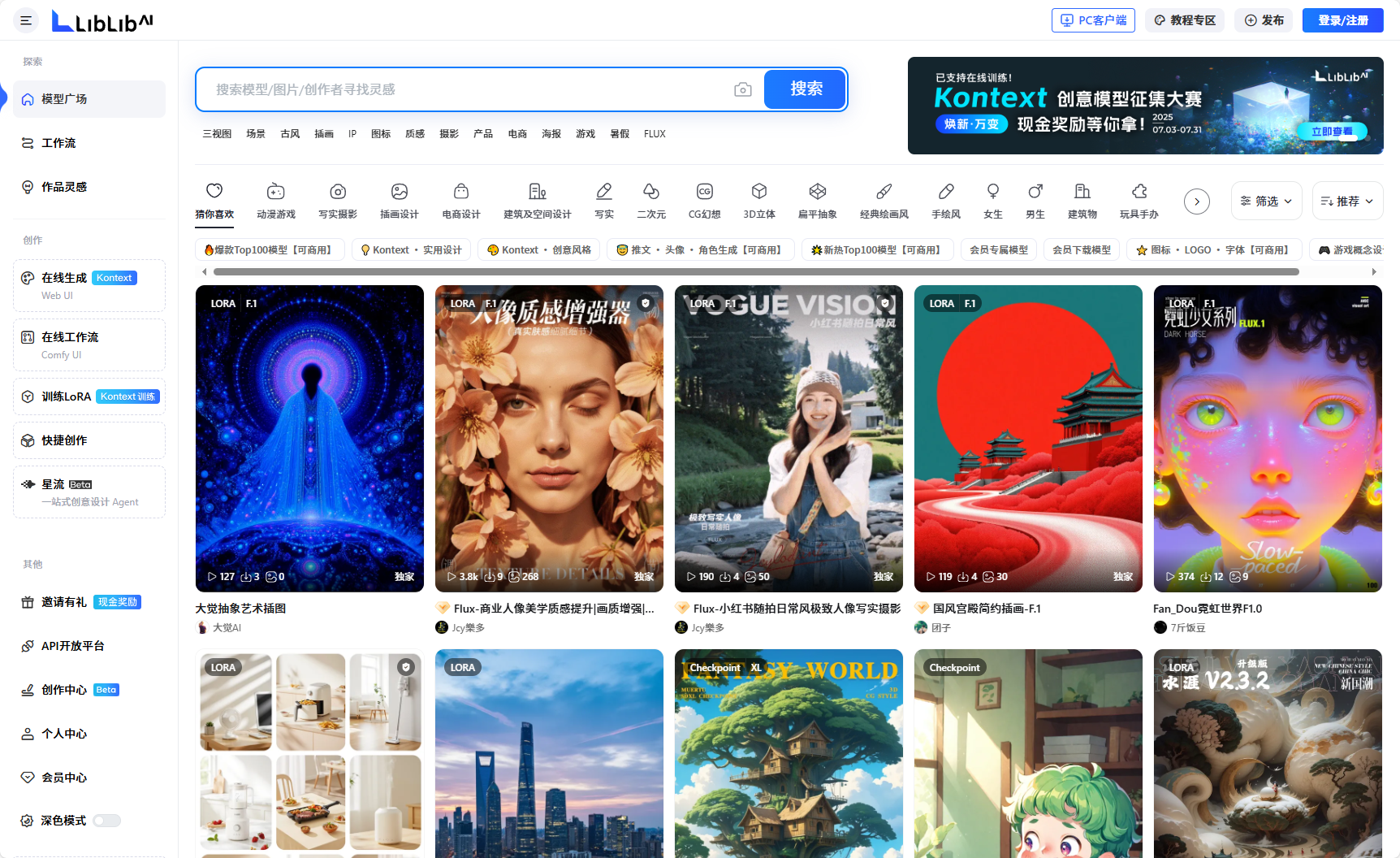
Task: Open 模型广场 in the sidebar
Action: pyautogui.click(x=89, y=99)
